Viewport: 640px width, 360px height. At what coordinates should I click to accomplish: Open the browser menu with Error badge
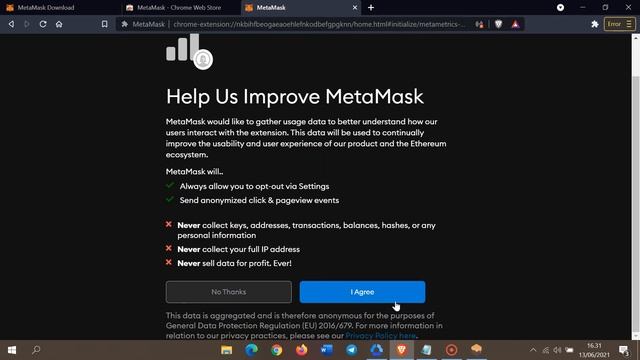tap(620, 24)
